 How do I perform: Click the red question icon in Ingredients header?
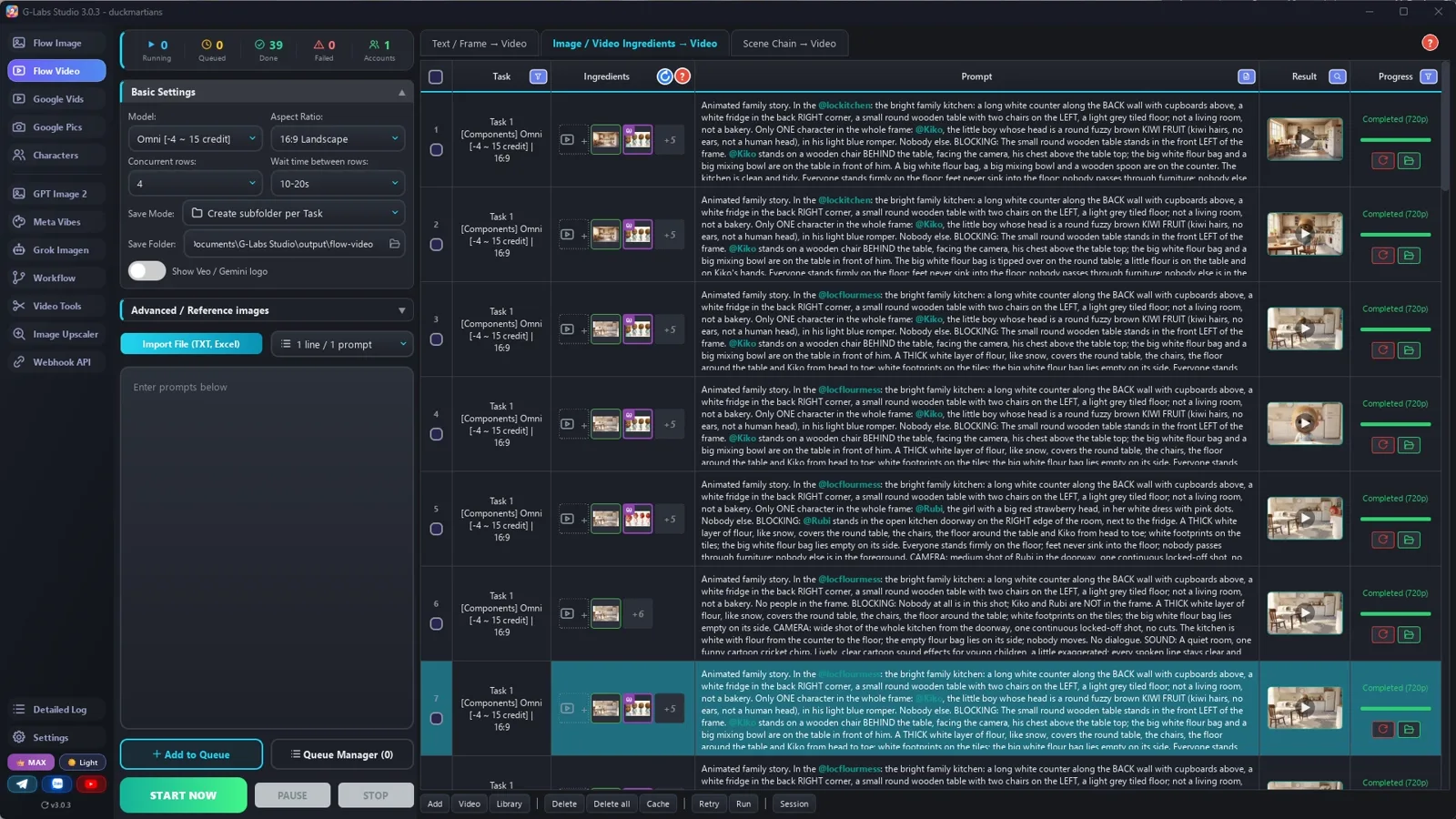pyautogui.click(x=682, y=76)
